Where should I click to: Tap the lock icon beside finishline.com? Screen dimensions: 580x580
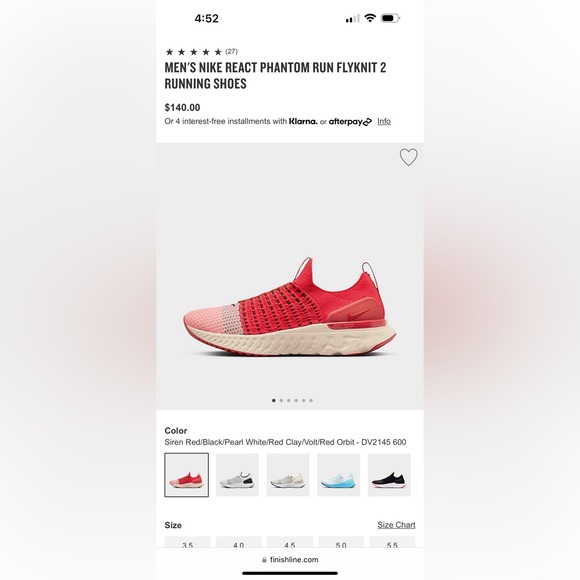[264, 560]
